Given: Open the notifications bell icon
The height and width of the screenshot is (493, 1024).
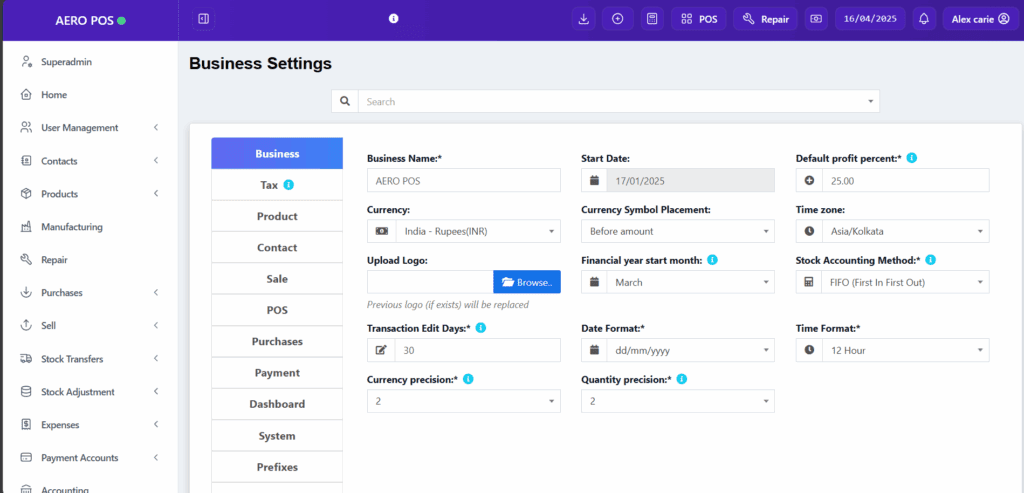Looking at the screenshot, I should pos(924,18).
